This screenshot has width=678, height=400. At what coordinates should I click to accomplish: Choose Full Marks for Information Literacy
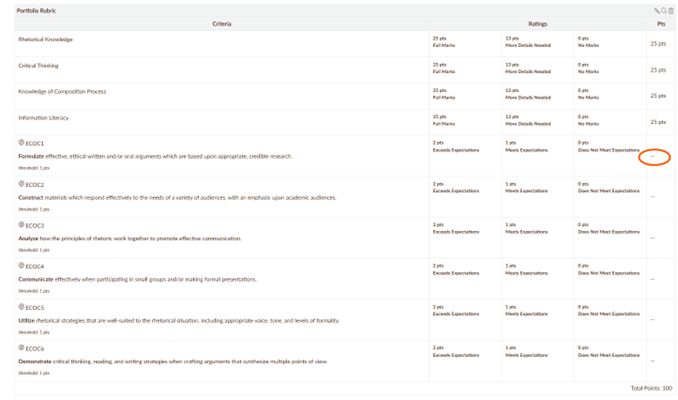444,124
